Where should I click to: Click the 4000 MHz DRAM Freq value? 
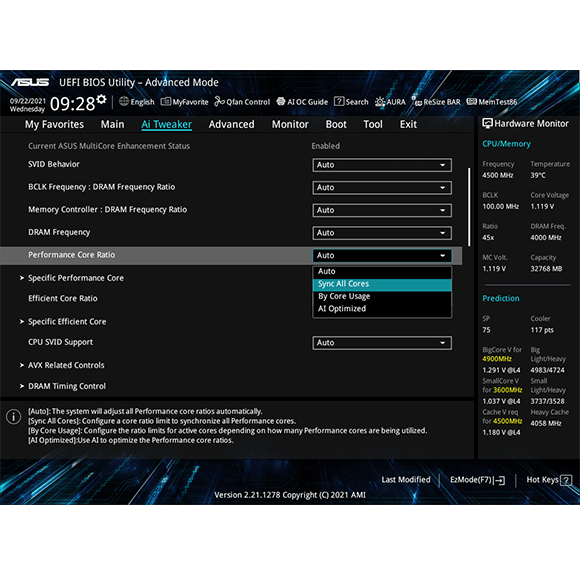tap(546, 237)
